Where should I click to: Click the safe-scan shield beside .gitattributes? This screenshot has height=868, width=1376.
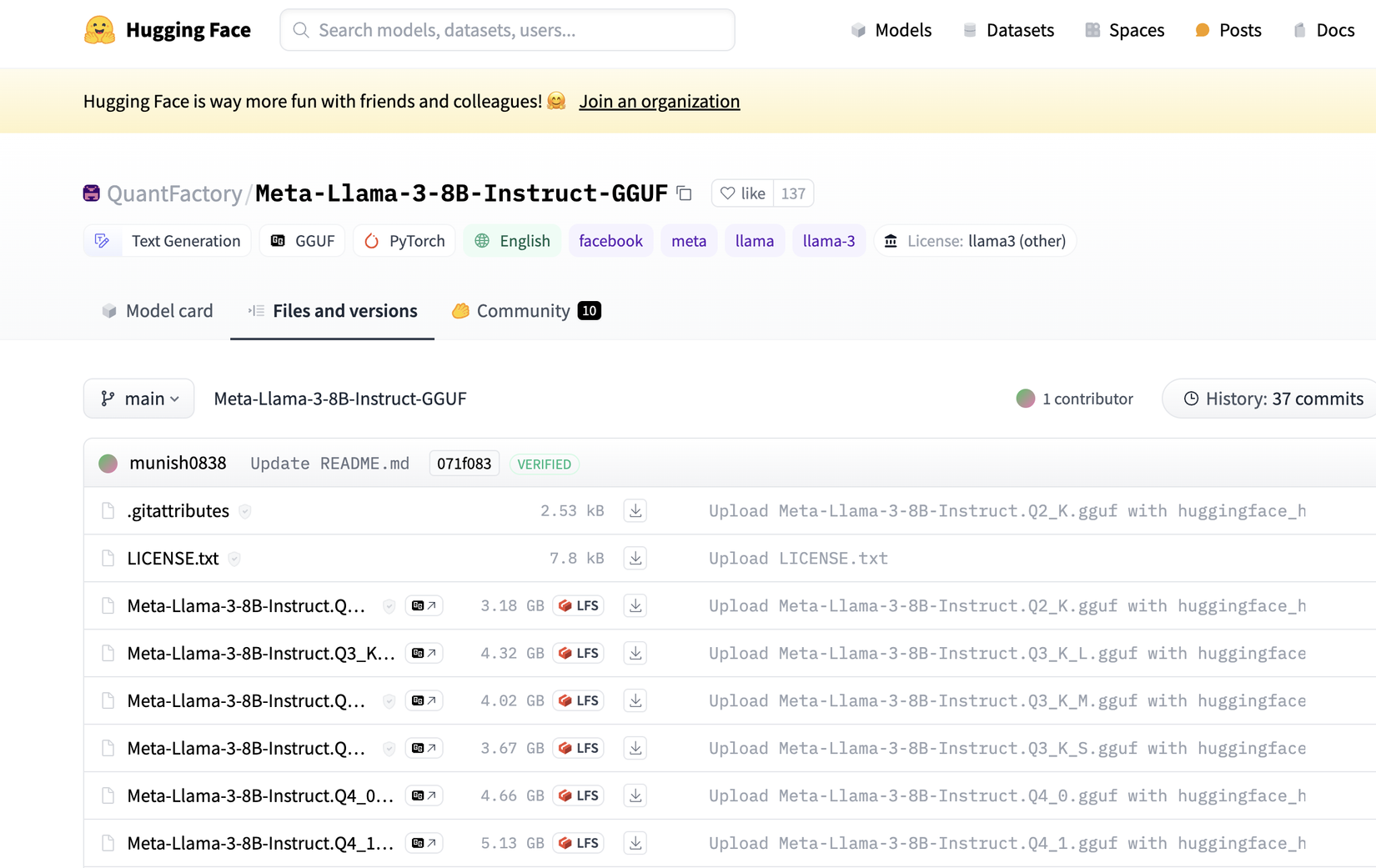pyautogui.click(x=245, y=511)
